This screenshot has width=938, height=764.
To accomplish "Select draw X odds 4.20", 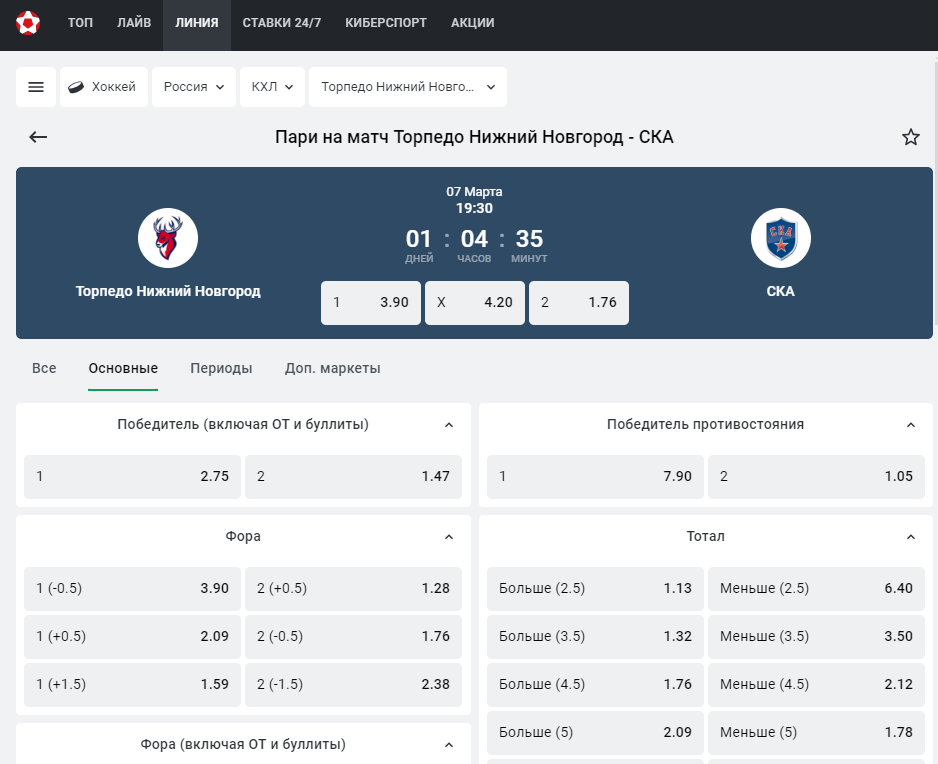I will click(x=475, y=303).
